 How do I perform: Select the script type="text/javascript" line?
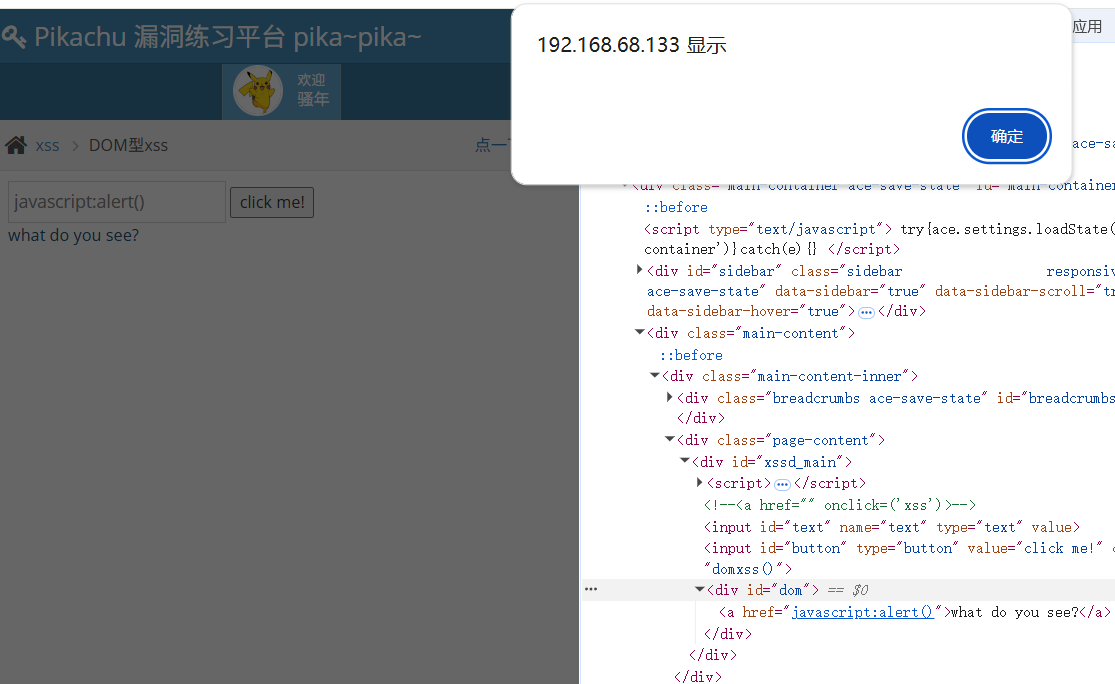point(879,239)
